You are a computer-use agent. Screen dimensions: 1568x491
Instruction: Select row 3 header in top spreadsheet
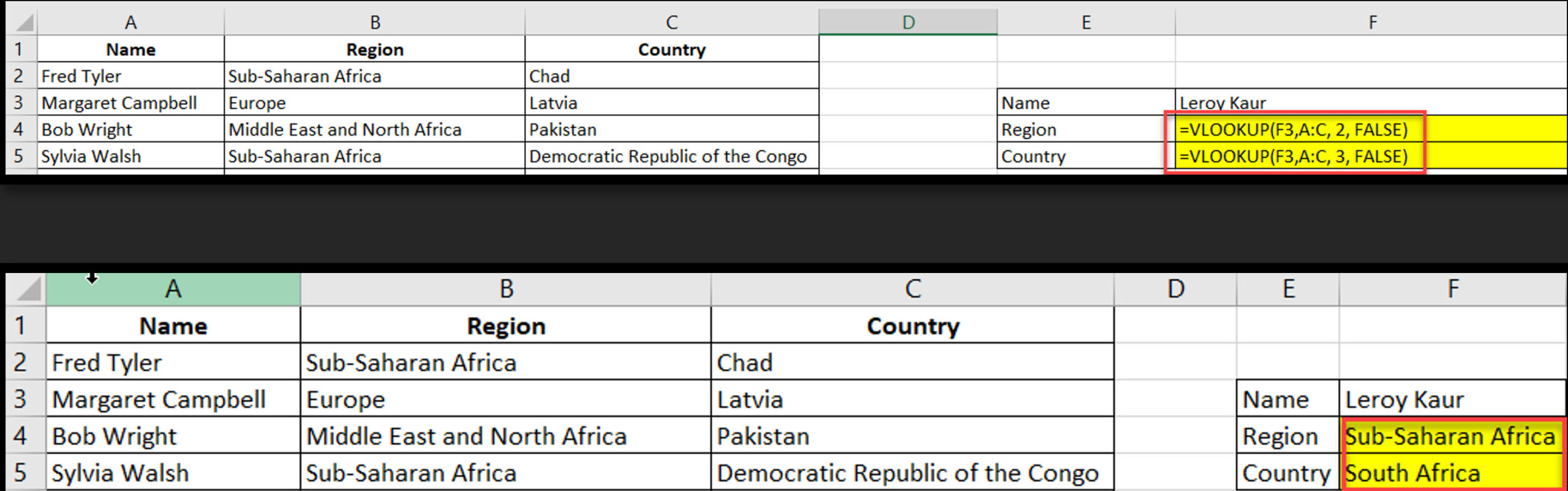click(x=21, y=102)
